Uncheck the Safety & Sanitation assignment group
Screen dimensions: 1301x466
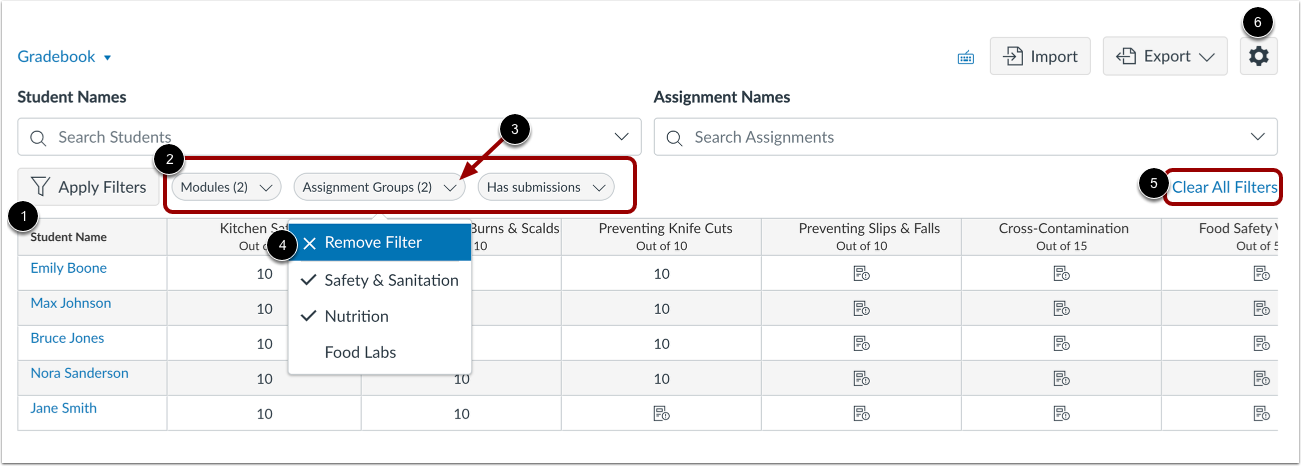[x=380, y=281]
